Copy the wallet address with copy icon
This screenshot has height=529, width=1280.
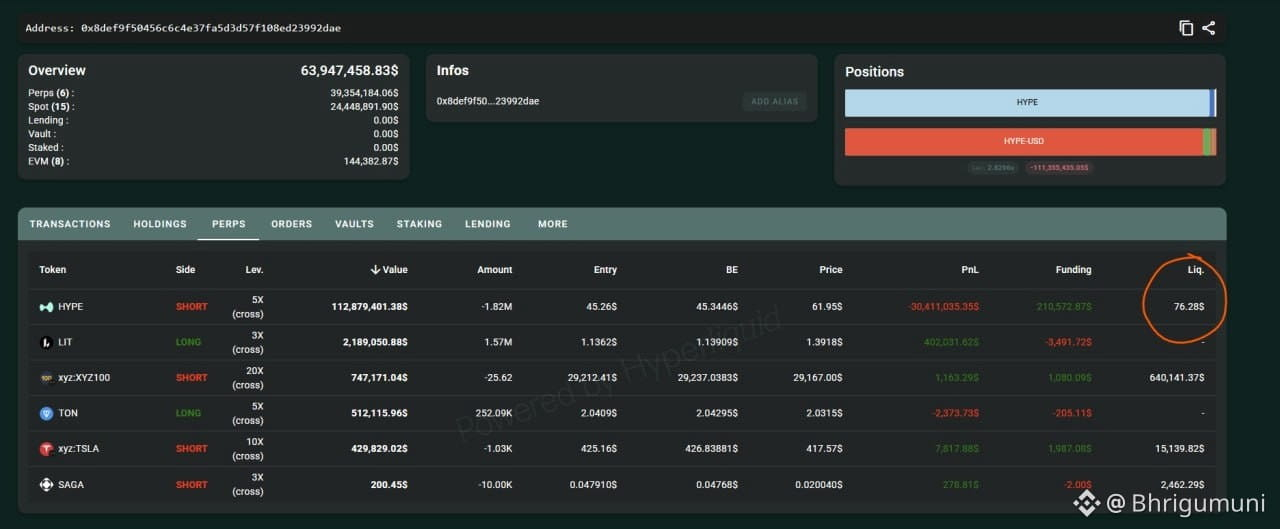pos(1186,28)
